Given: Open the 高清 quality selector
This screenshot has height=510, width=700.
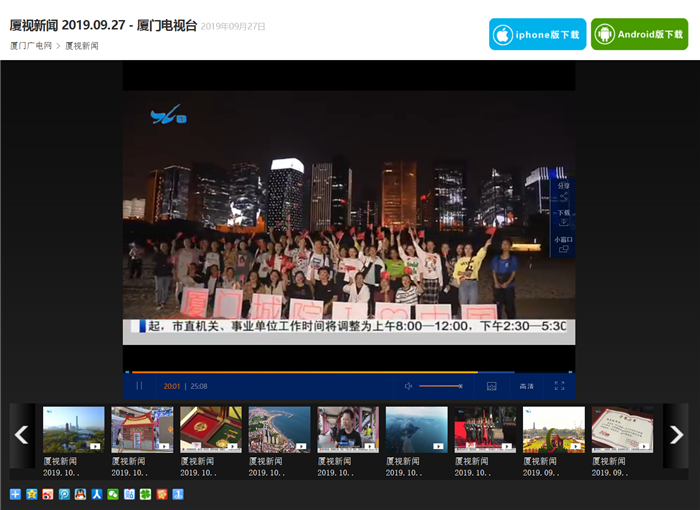Looking at the screenshot, I should pos(526,386).
